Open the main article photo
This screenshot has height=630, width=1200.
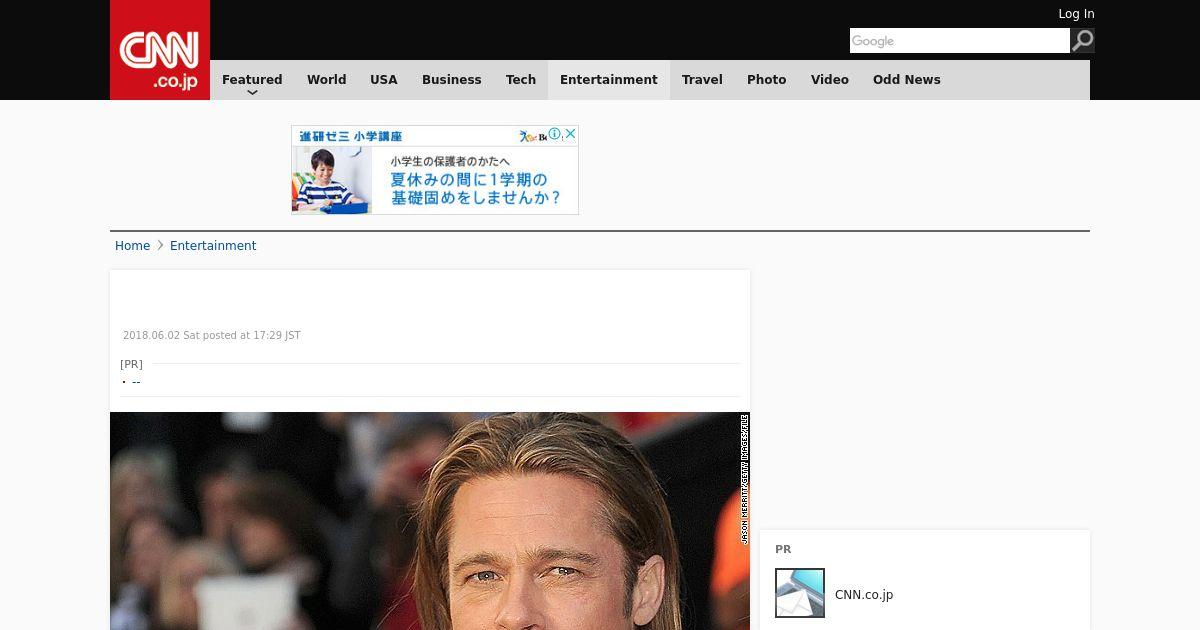pos(430,521)
